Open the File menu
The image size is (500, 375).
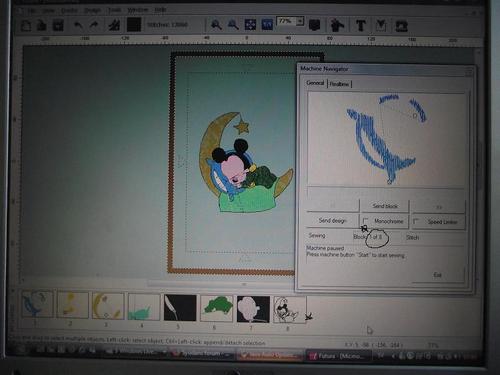coord(32,11)
